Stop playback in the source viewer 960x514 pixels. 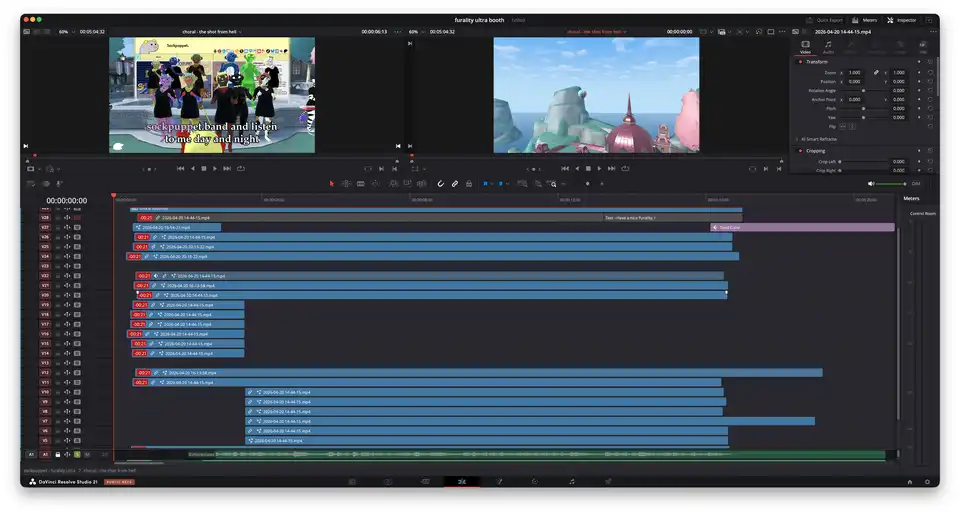[x=204, y=168]
